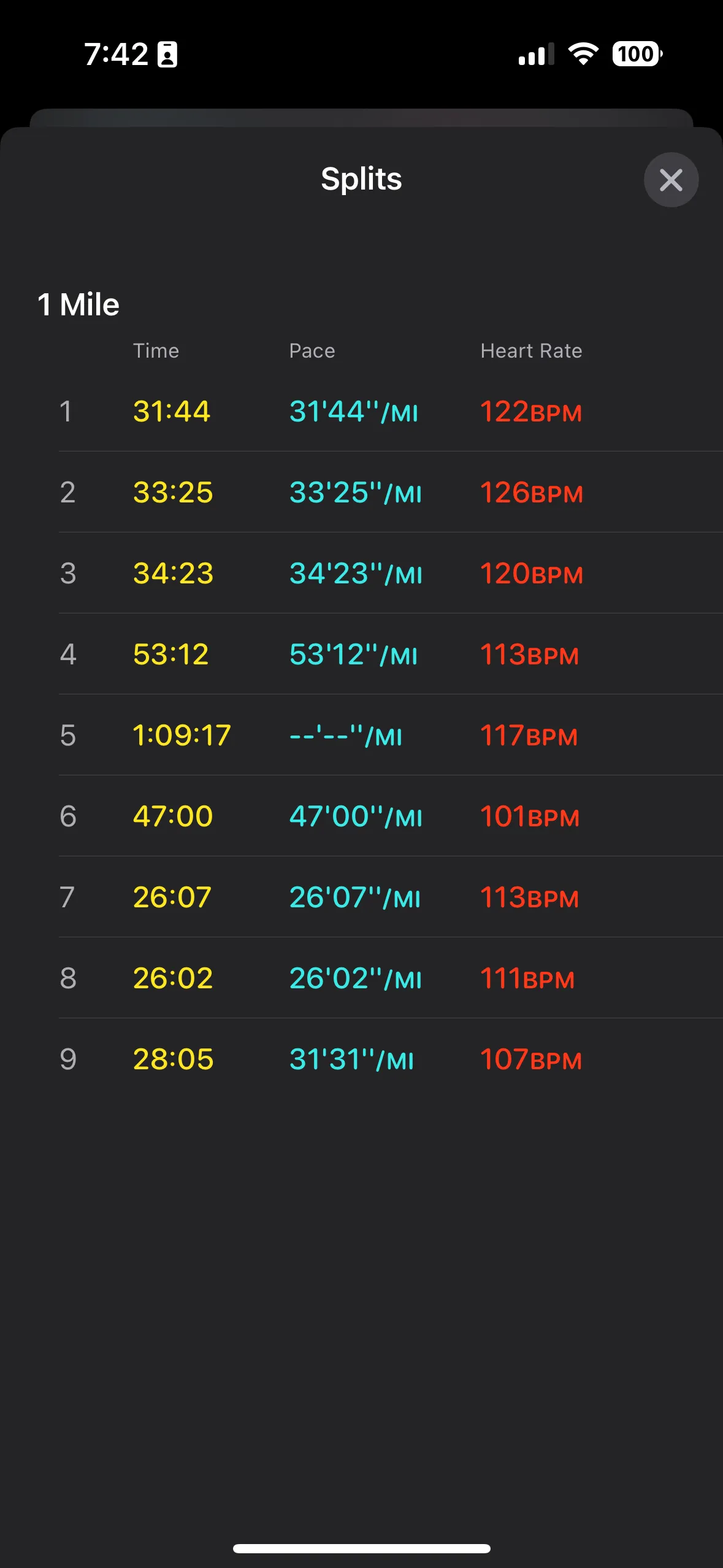Tap the 101 BPM heart rate value
This screenshot has width=723, height=1568.
(x=529, y=817)
